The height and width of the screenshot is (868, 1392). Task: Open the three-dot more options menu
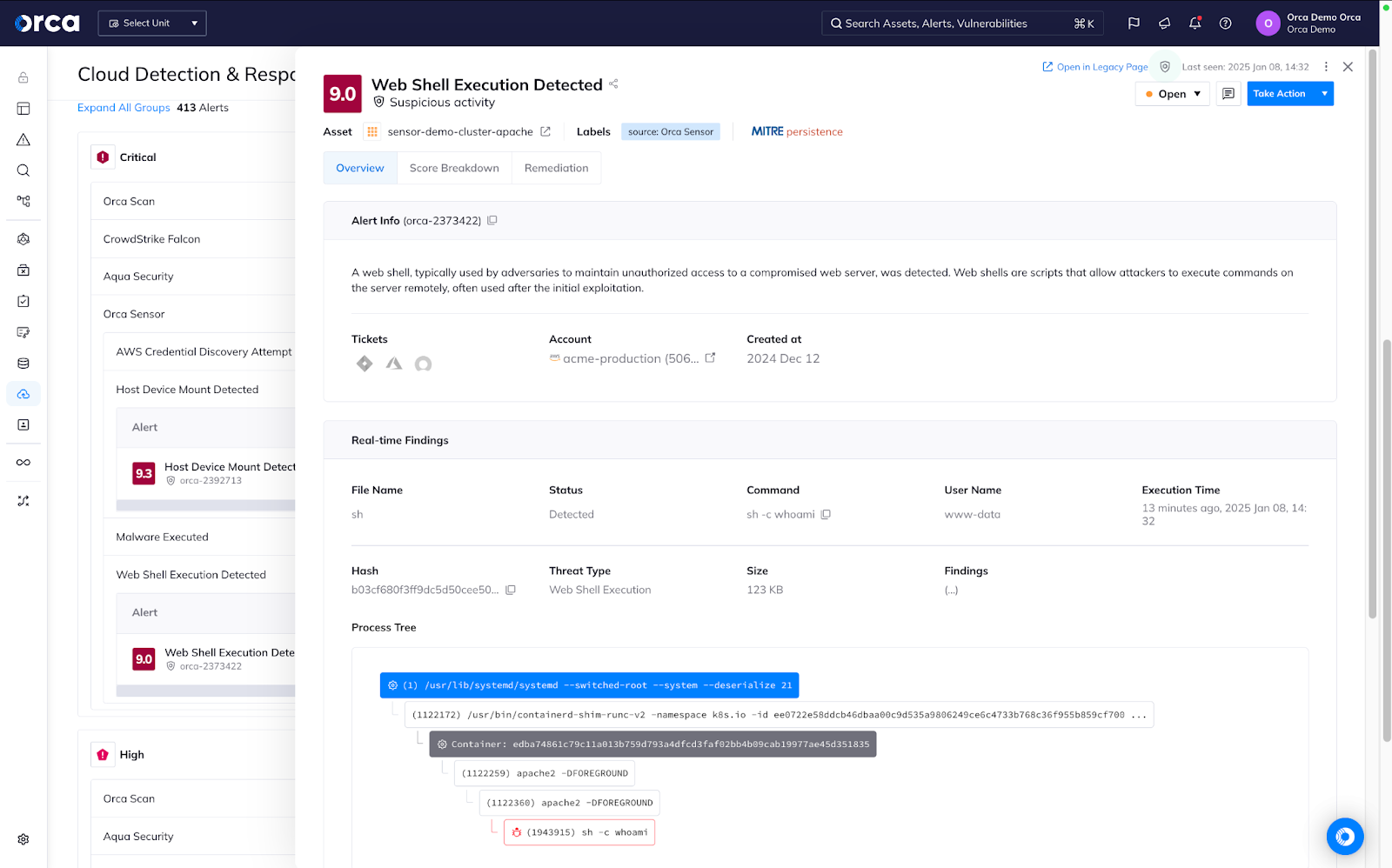(1326, 67)
